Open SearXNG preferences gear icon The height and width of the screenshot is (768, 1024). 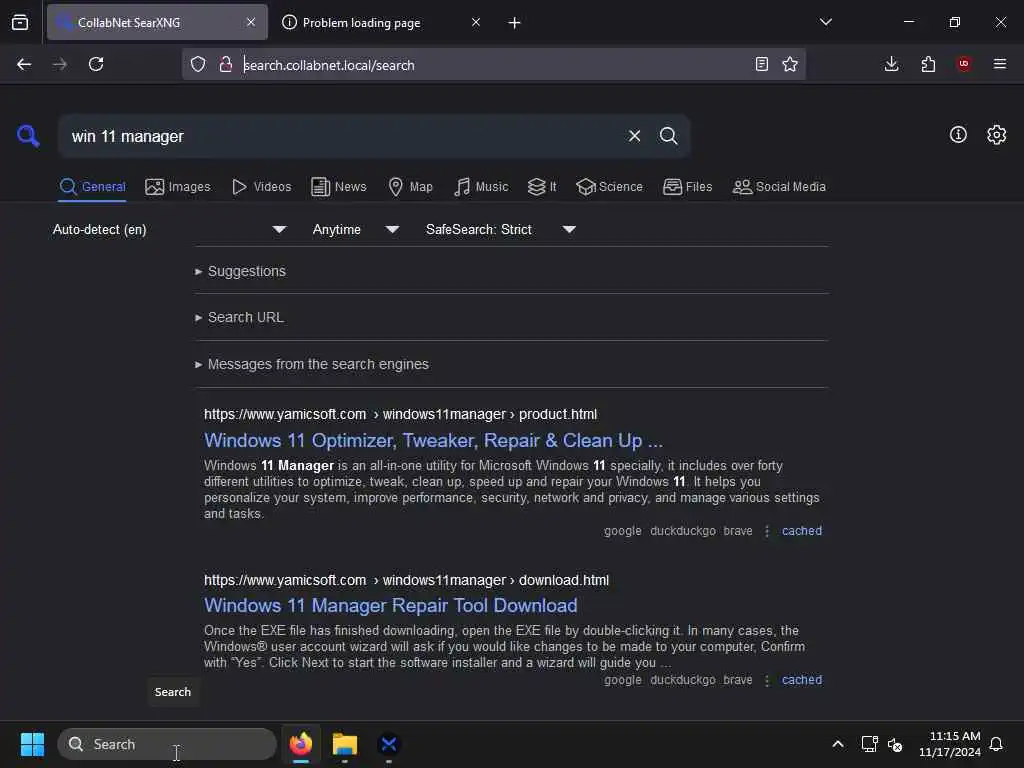[996, 135]
